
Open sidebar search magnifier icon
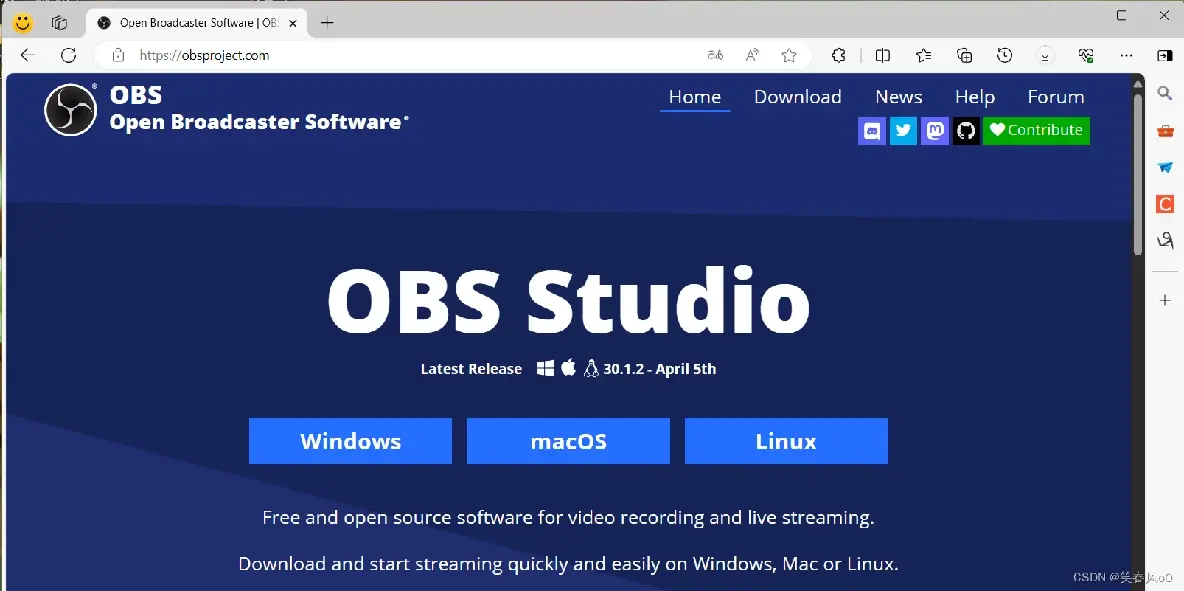tap(1164, 92)
